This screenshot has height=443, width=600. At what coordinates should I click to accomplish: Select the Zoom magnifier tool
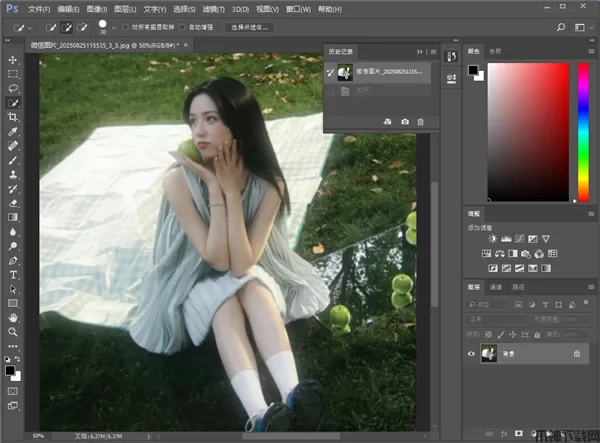coord(13,331)
